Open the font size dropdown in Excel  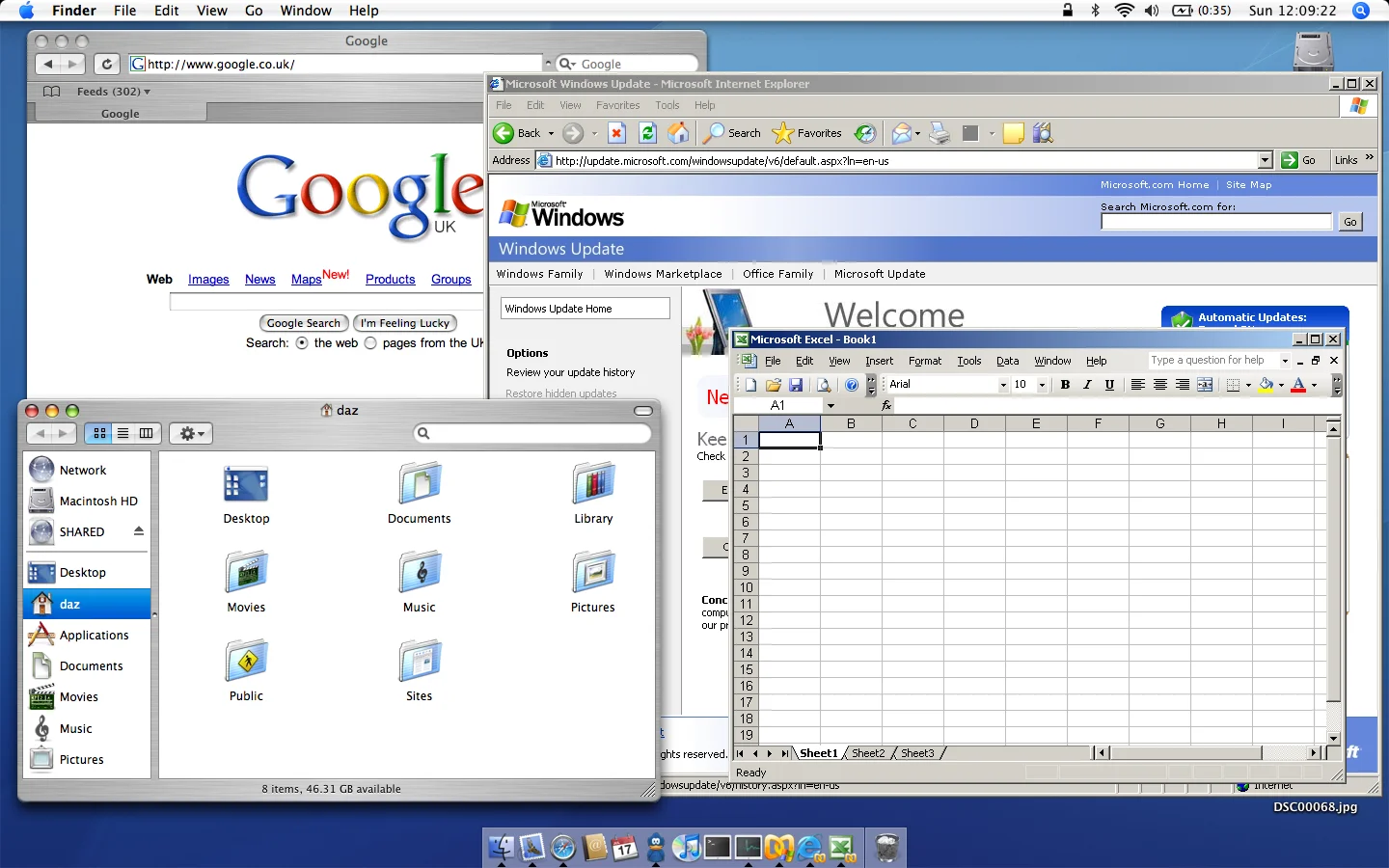[1042, 385]
